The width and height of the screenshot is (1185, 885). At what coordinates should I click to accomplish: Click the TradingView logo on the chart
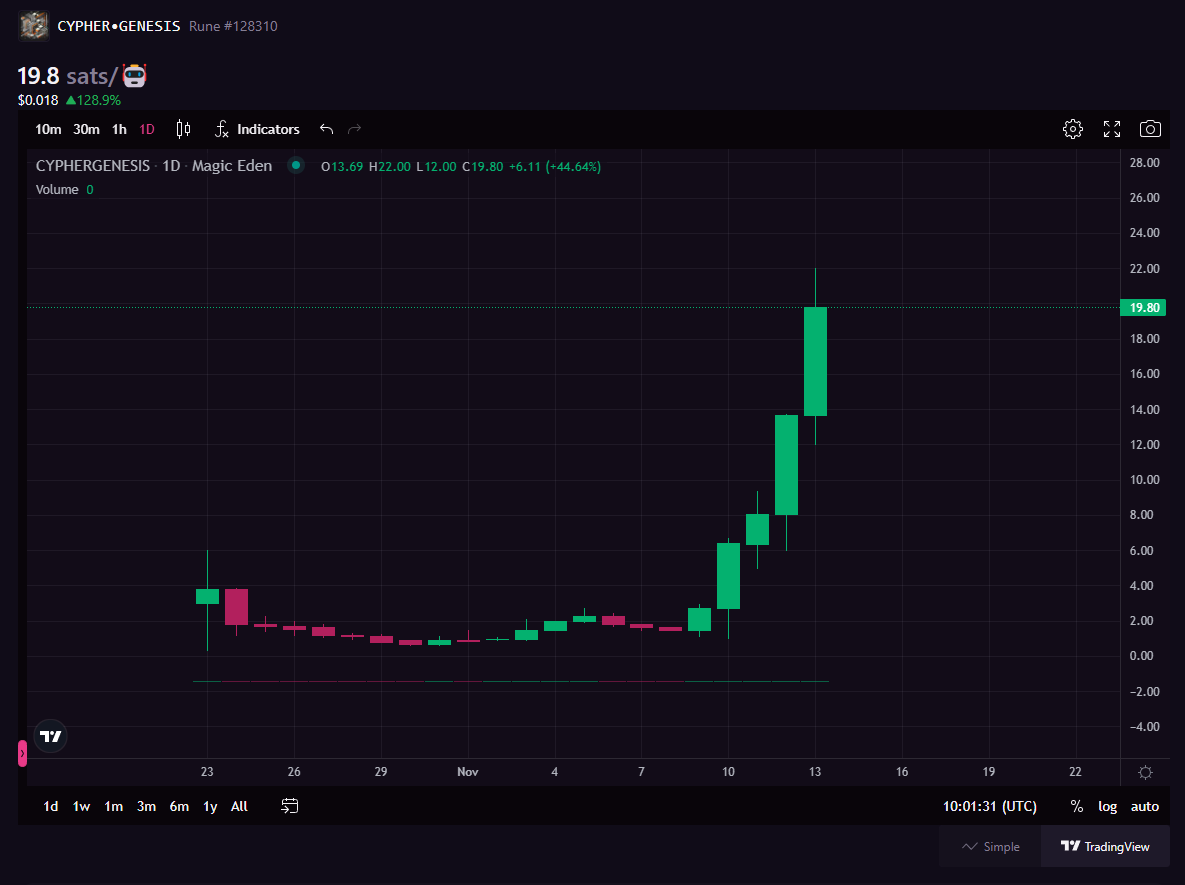51,736
